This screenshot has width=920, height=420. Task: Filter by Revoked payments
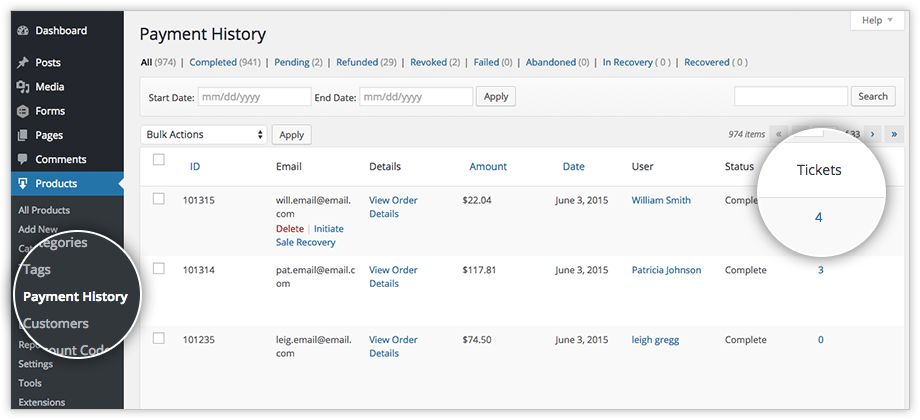428,62
